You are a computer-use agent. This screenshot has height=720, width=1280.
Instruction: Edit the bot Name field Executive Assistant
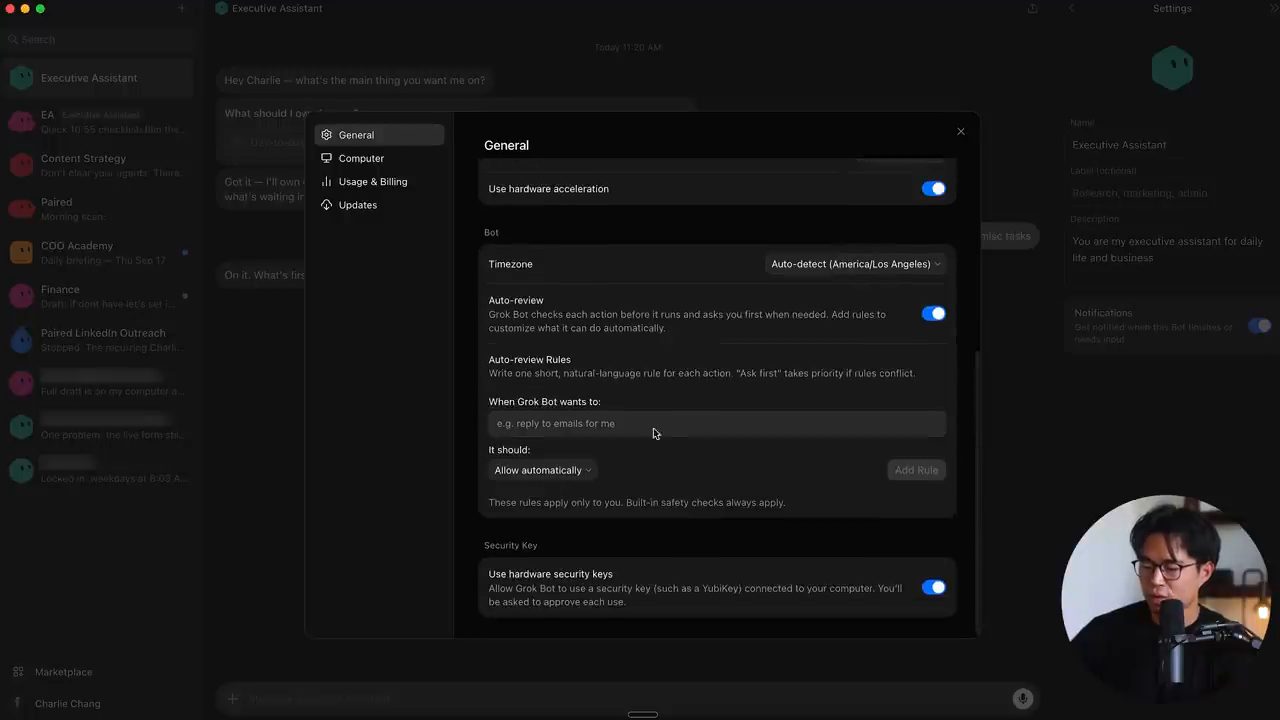click(1170, 145)
